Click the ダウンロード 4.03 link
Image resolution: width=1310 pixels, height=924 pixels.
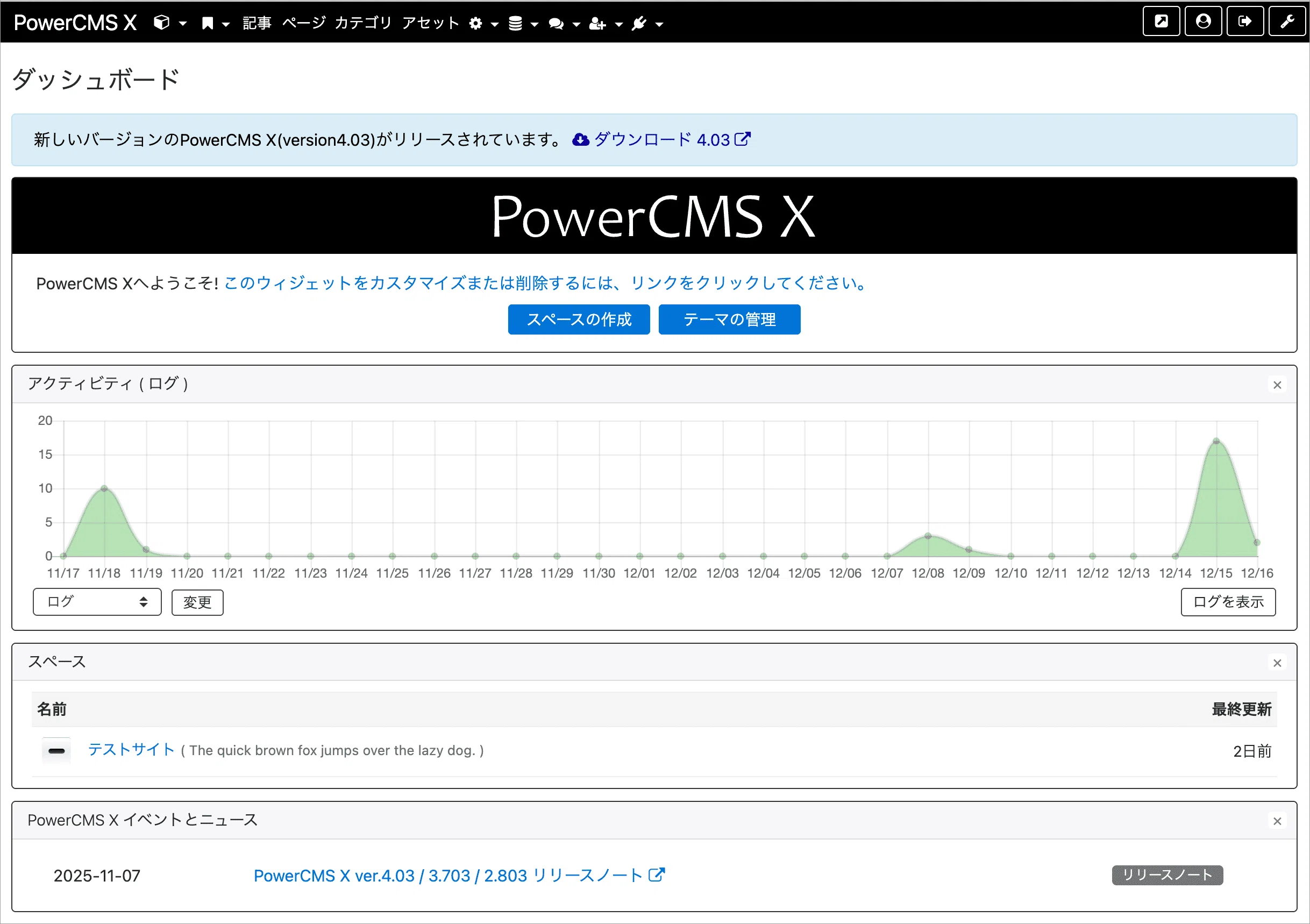point(662,140)
